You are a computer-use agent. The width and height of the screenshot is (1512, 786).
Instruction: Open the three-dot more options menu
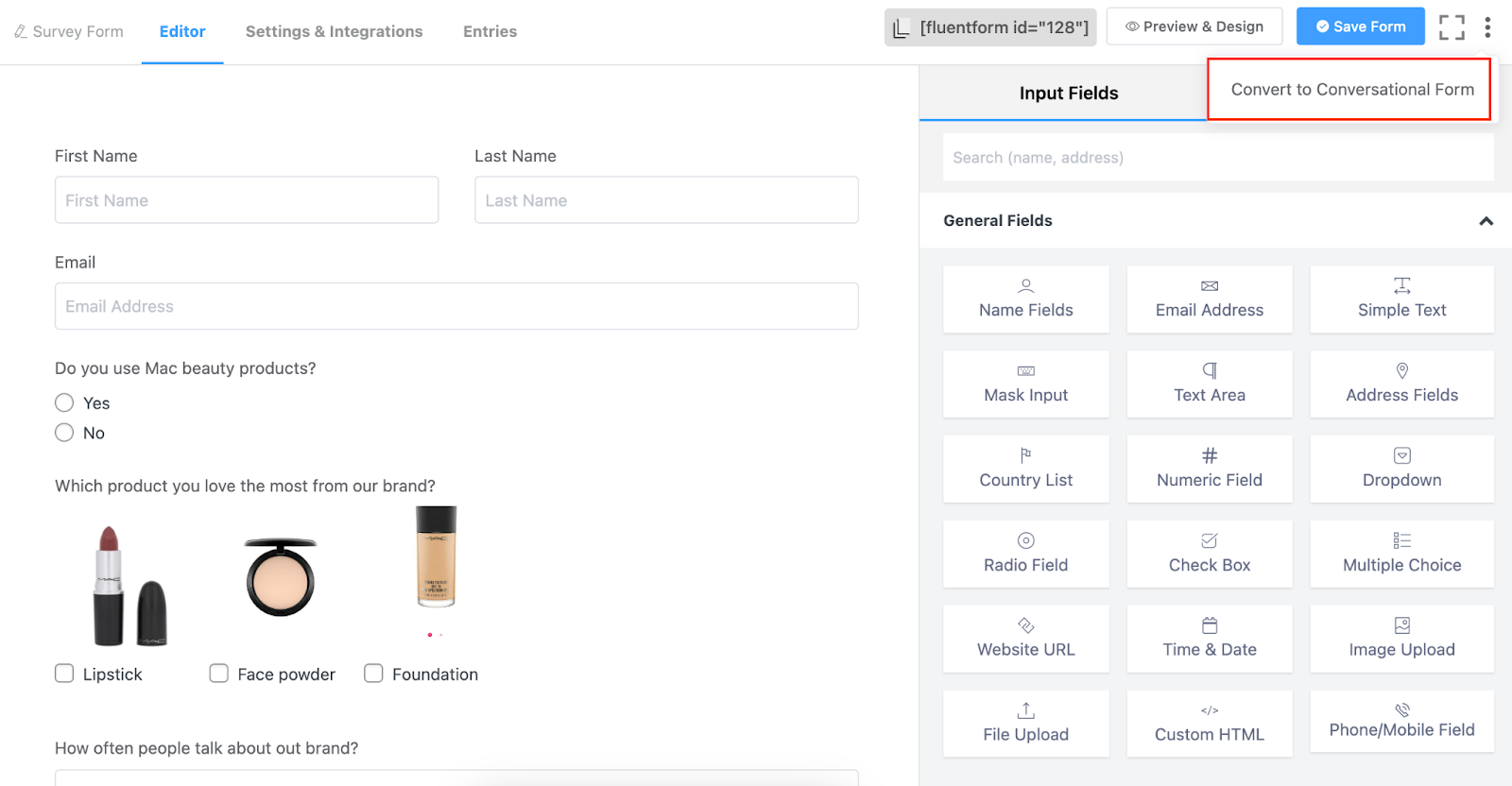coord(1487,27)
